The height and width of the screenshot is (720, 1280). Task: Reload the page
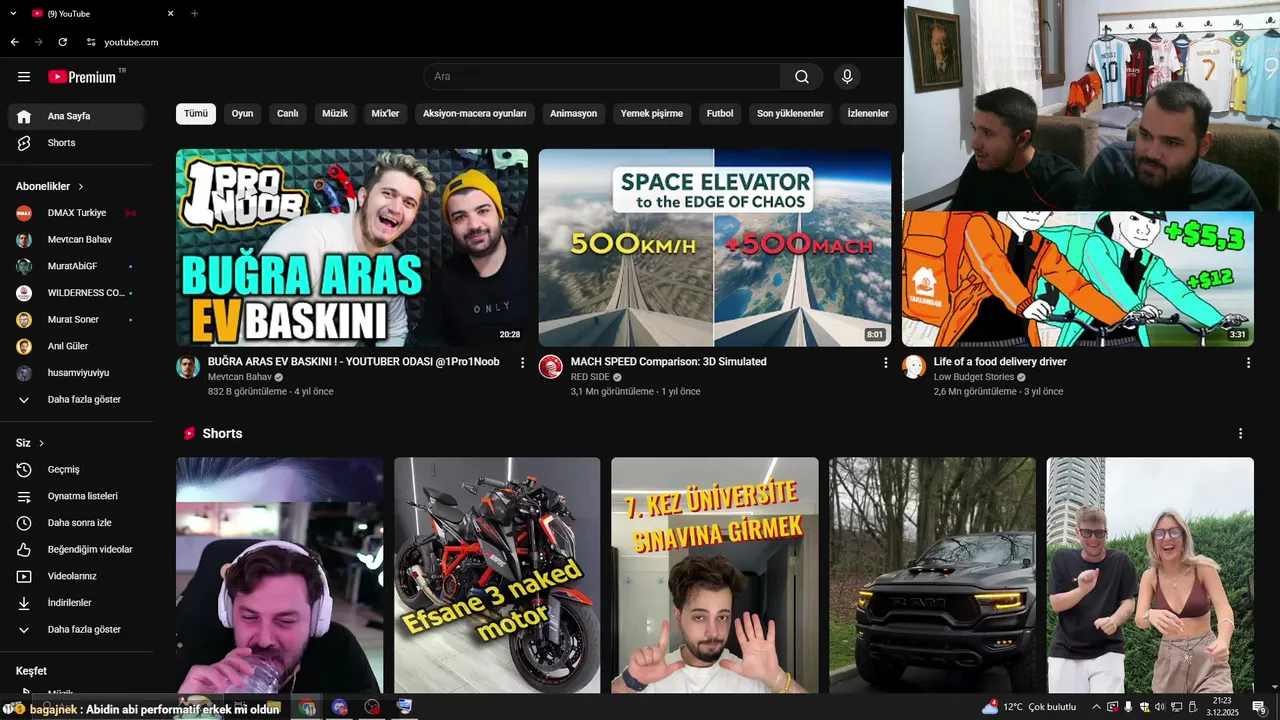[x=62, y=42]
